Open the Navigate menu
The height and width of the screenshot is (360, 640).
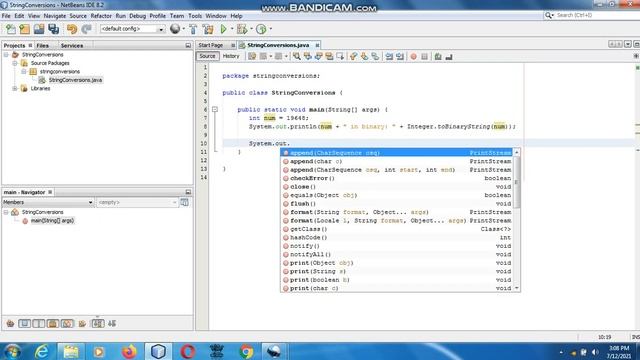click(55, 16)
